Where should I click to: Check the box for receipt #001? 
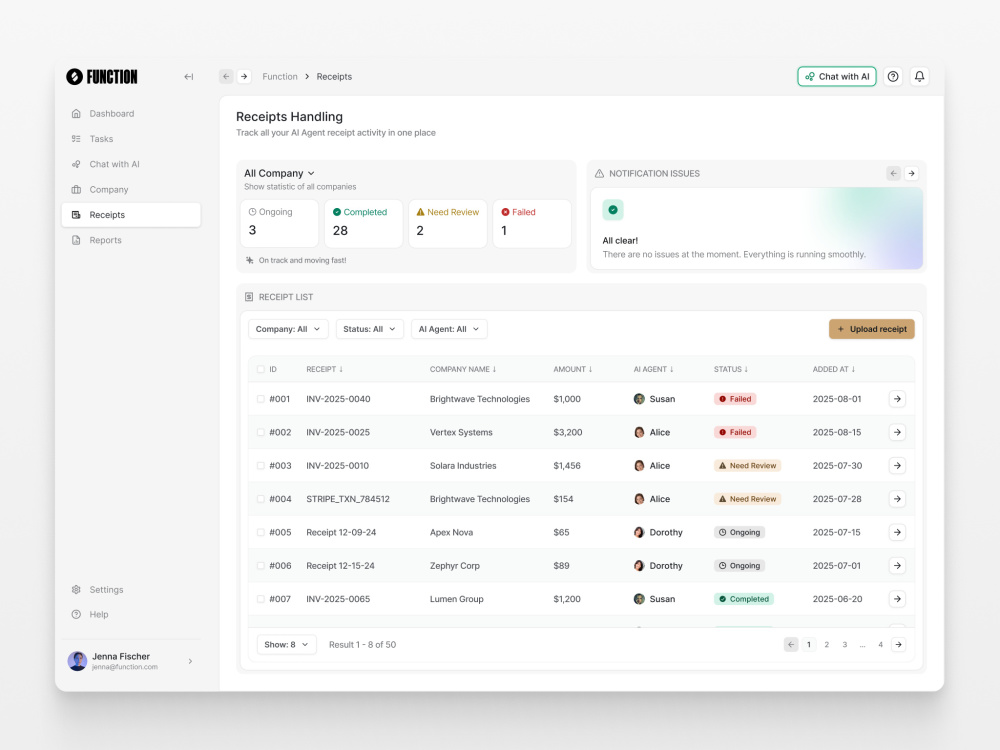260,399
